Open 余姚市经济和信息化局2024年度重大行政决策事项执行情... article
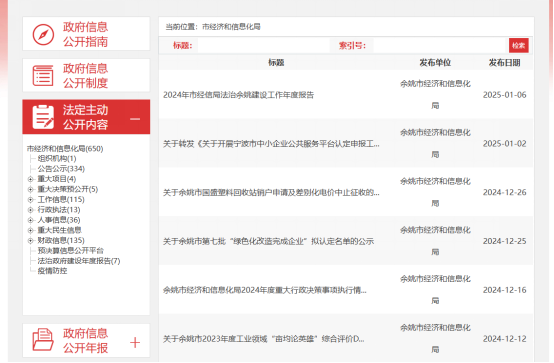Viewport: 554px width, 363px height. click(265, 290)
